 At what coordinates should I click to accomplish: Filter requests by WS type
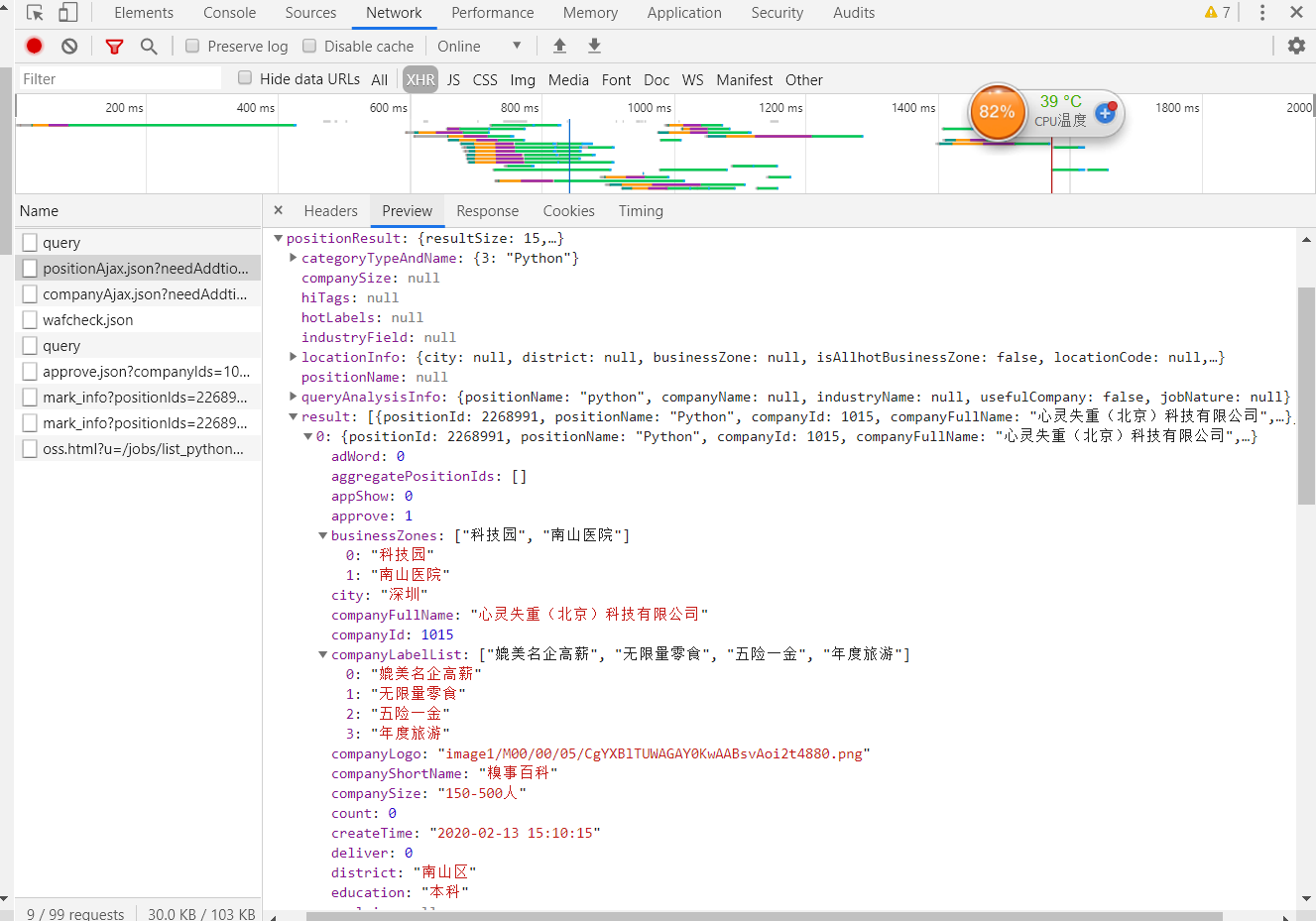click(693, 80)
